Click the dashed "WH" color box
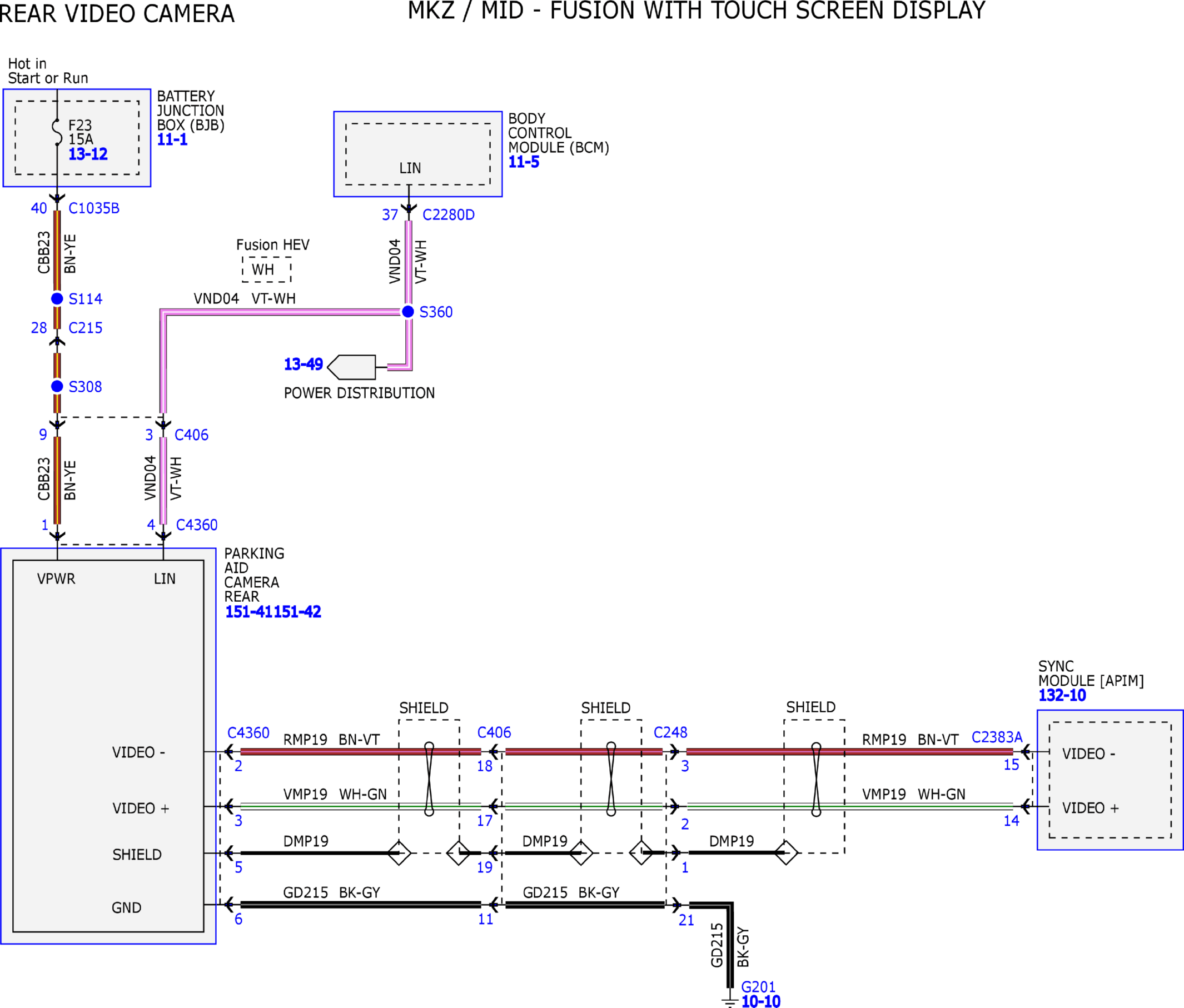 click(266, 270)
